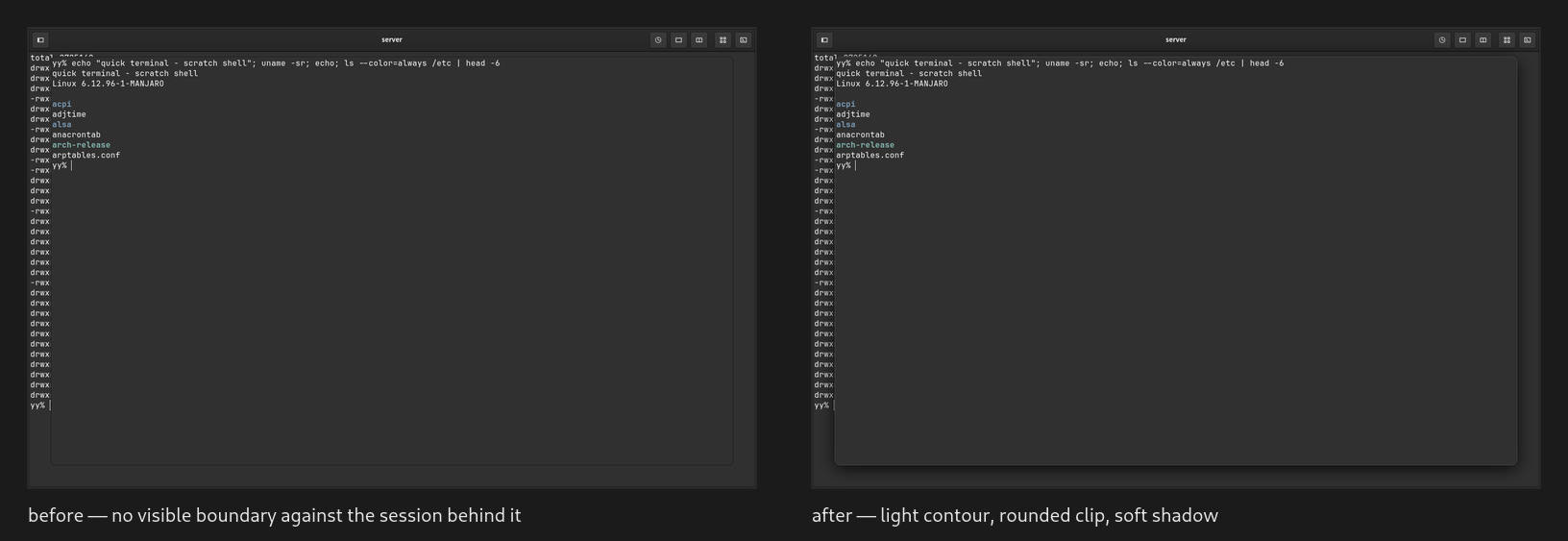Click the background session's bottom prompt, after window
The height and width of the screenshot is (541, 1568).
tap(823, 406)
